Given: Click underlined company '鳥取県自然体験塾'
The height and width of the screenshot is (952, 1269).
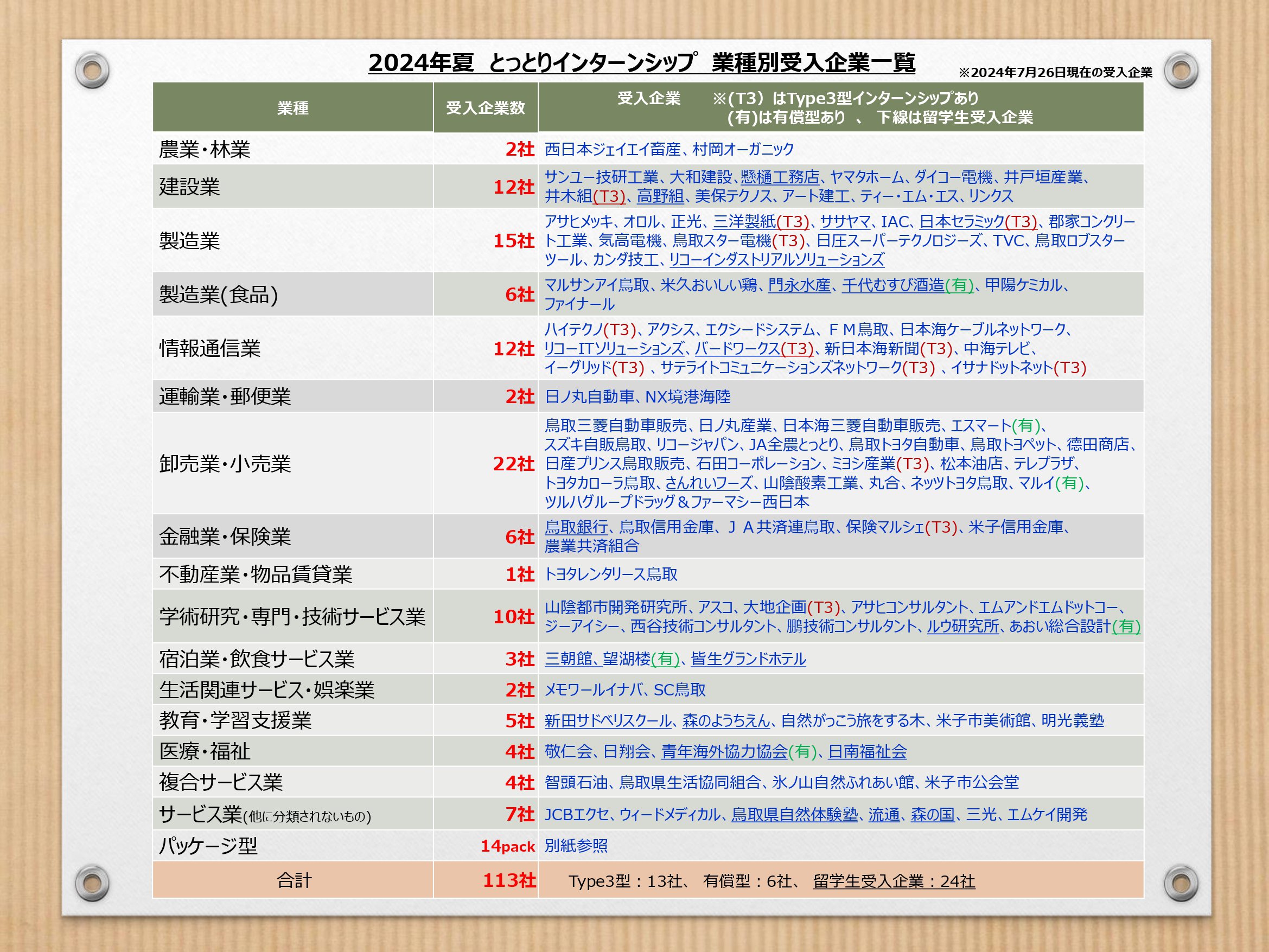Looking at the screenshot, I should pos(795,814).
